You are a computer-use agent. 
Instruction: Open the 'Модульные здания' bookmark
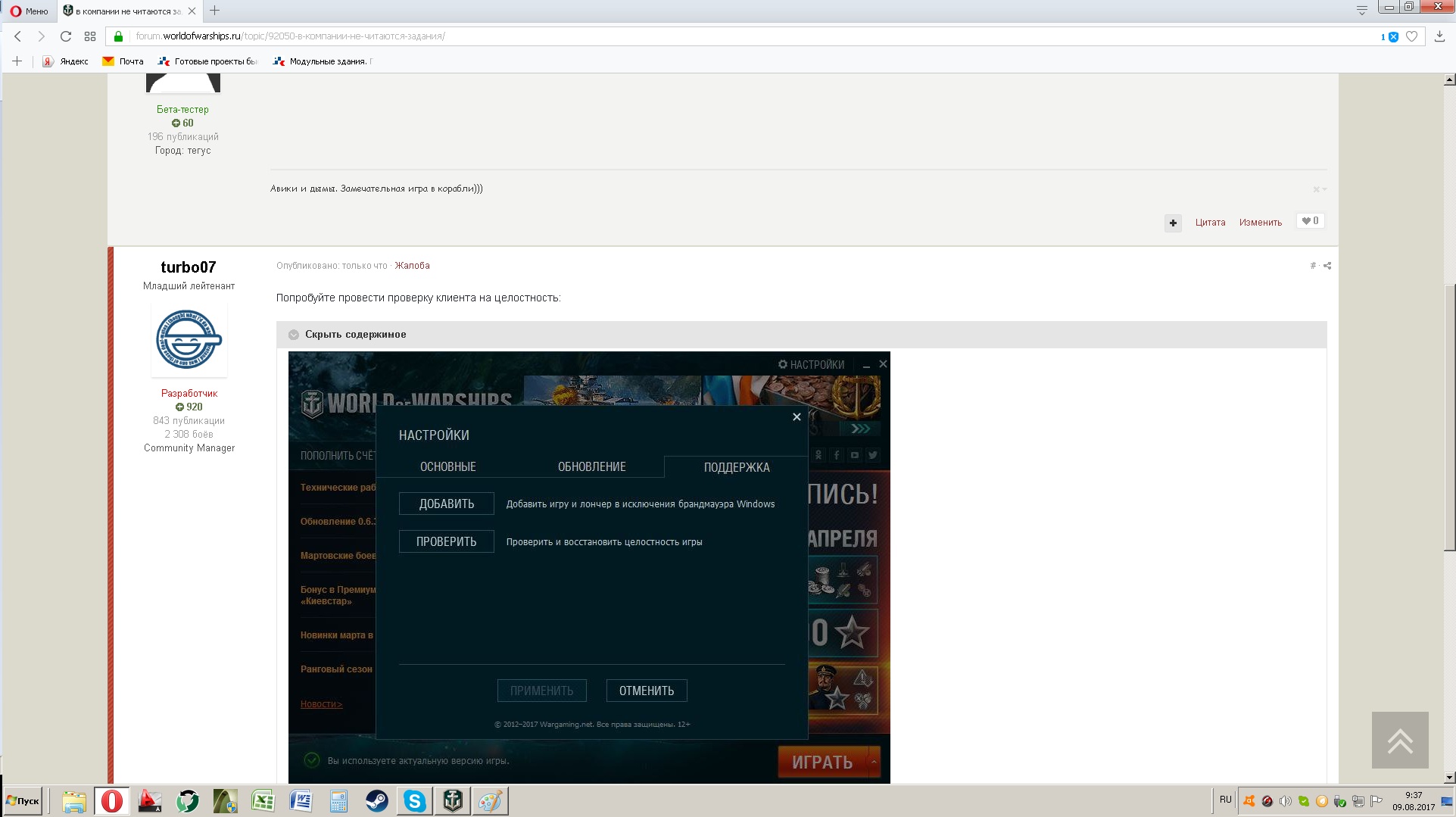click(x=323, y=61)
